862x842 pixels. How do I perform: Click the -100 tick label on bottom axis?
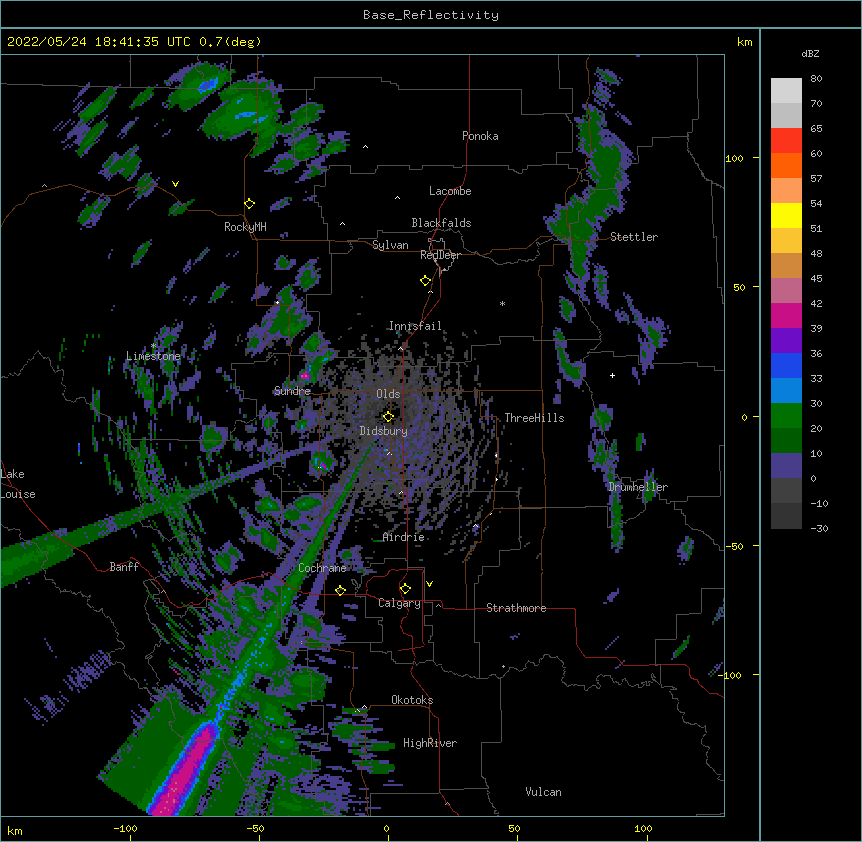point(126,828)
